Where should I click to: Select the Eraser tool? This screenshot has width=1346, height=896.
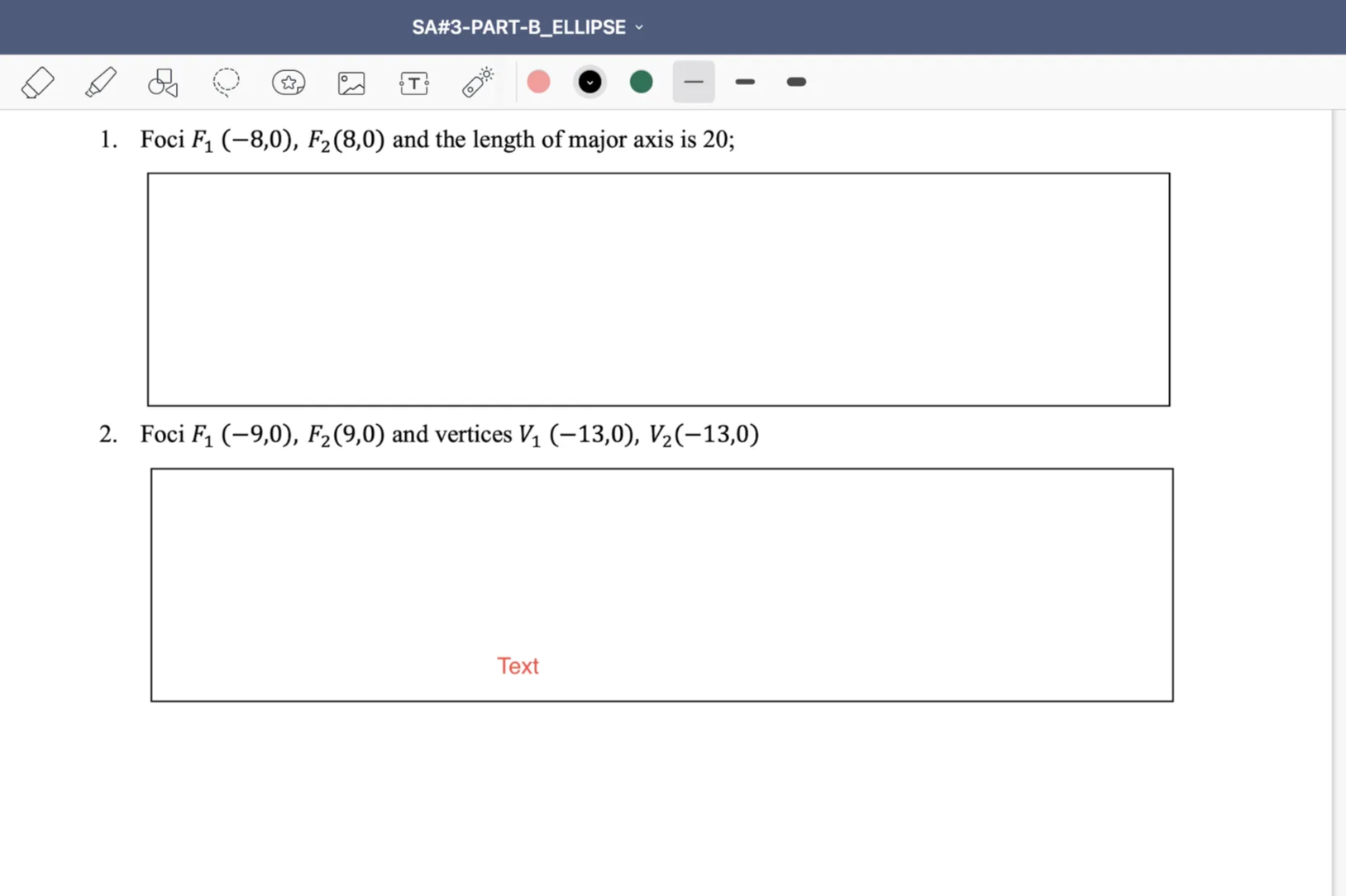[x=37, y=82]
